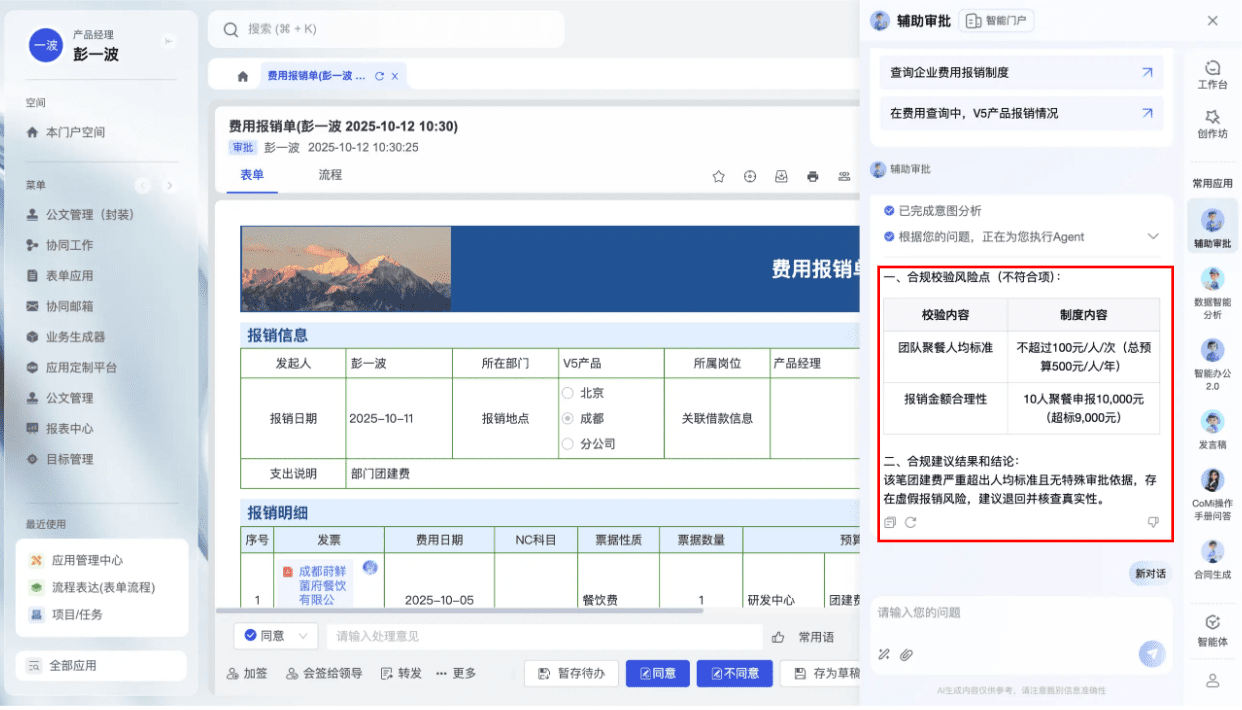Click the blue icon beside the invoice attachment
This screenshot has height=710, width=1242.
[370, 568]
